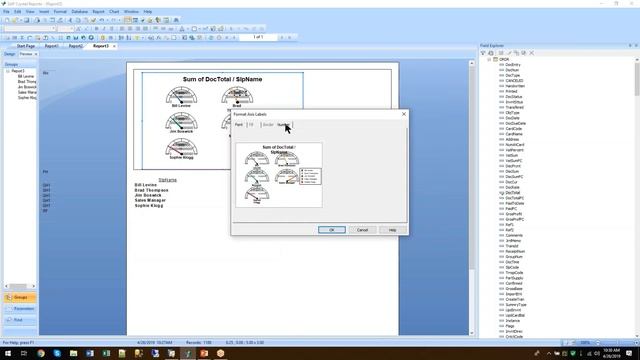Select the CardCode field

coord(513,129)
